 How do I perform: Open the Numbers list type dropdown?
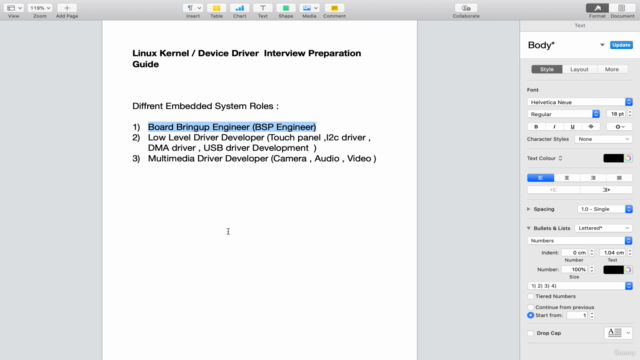pos(580,241)
